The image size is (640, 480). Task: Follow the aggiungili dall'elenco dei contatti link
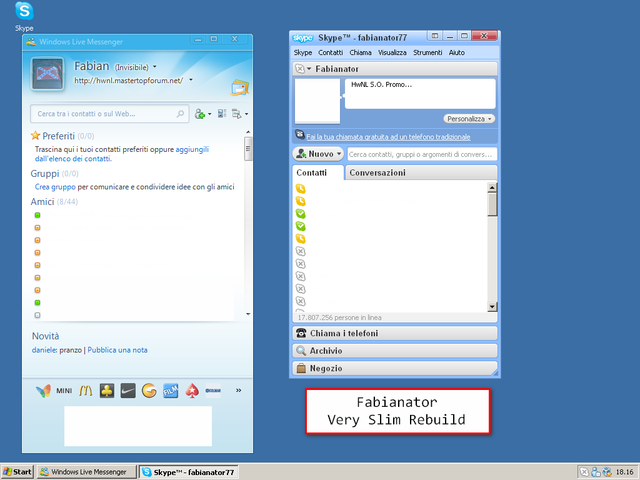[122, 154]
